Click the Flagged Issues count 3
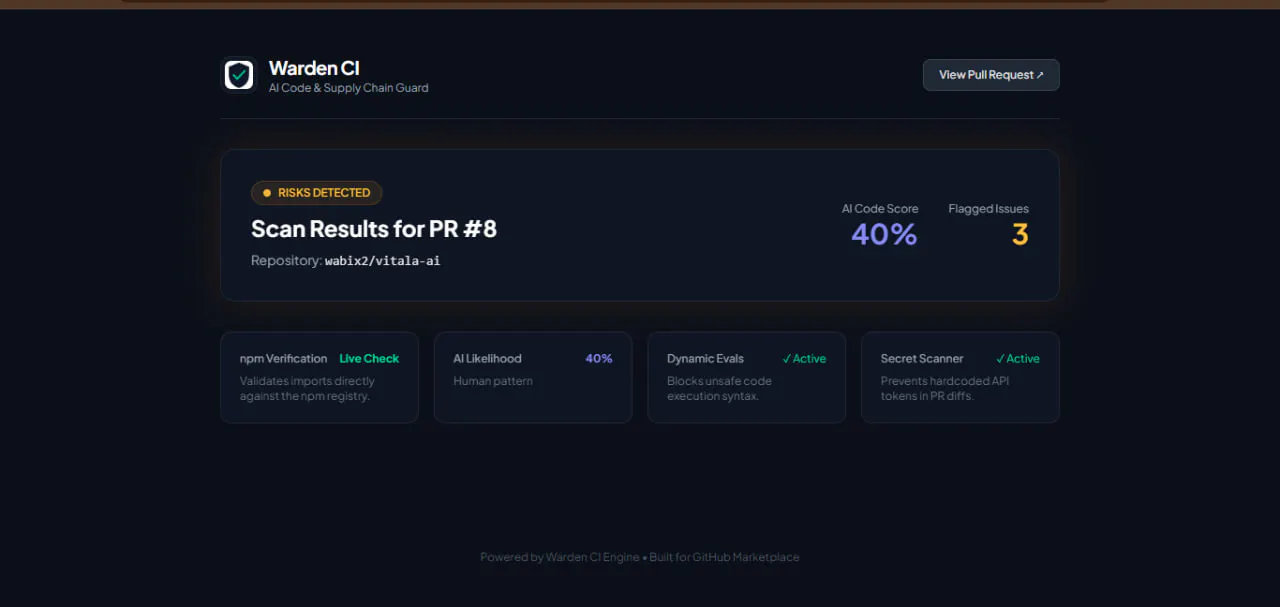The image size is (1280, 607). (1020, 234)
